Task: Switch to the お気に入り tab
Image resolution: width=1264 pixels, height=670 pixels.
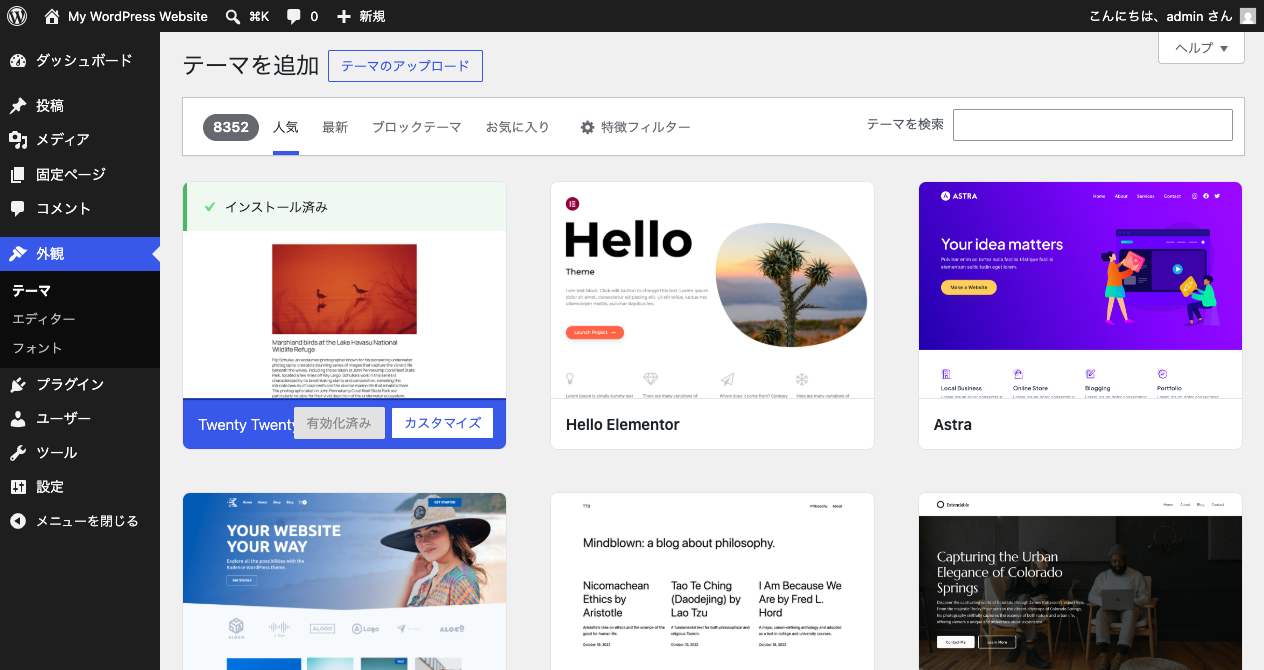Action: tap(518, 128)
